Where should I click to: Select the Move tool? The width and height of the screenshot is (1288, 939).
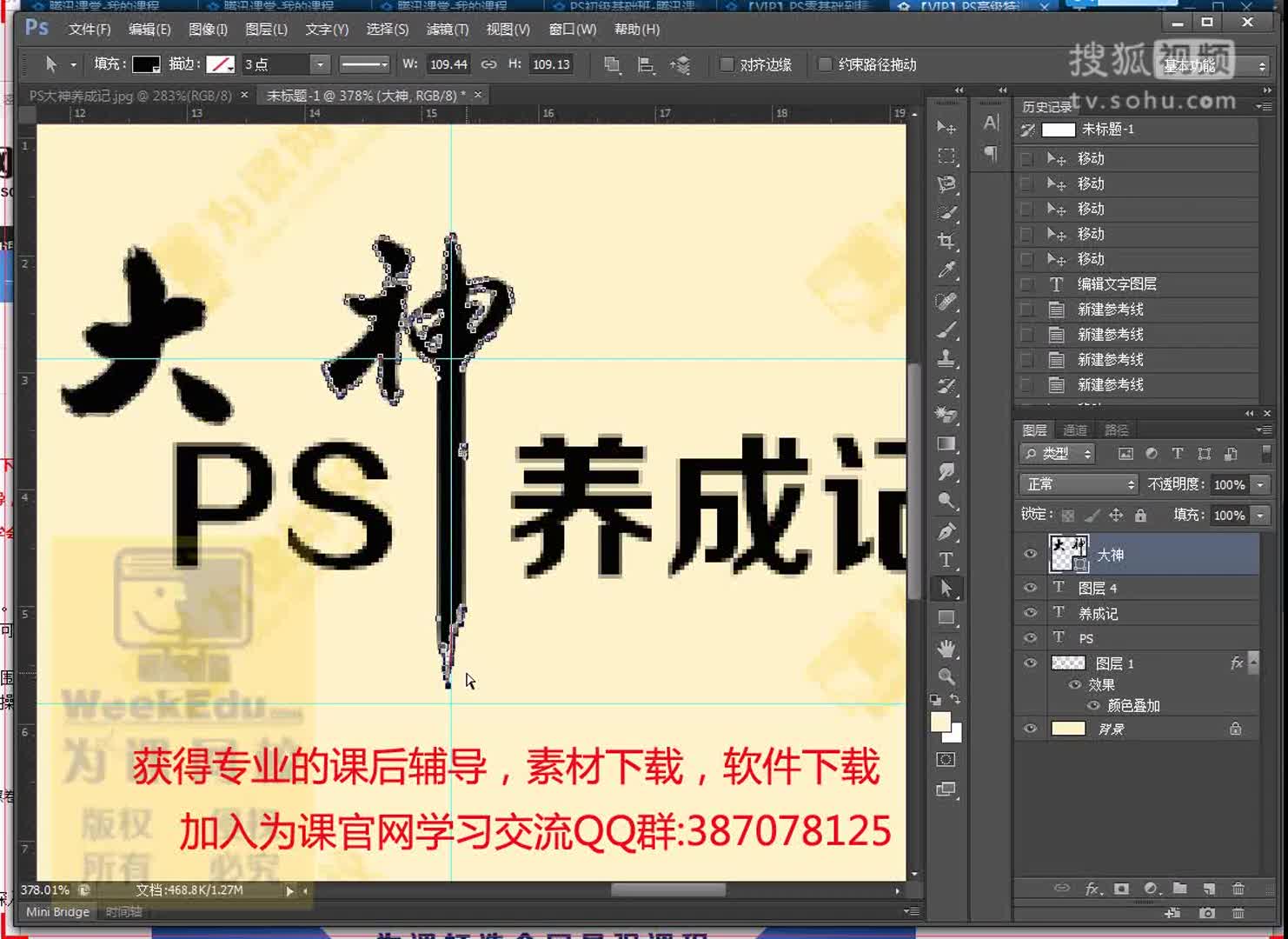[946, 128]
